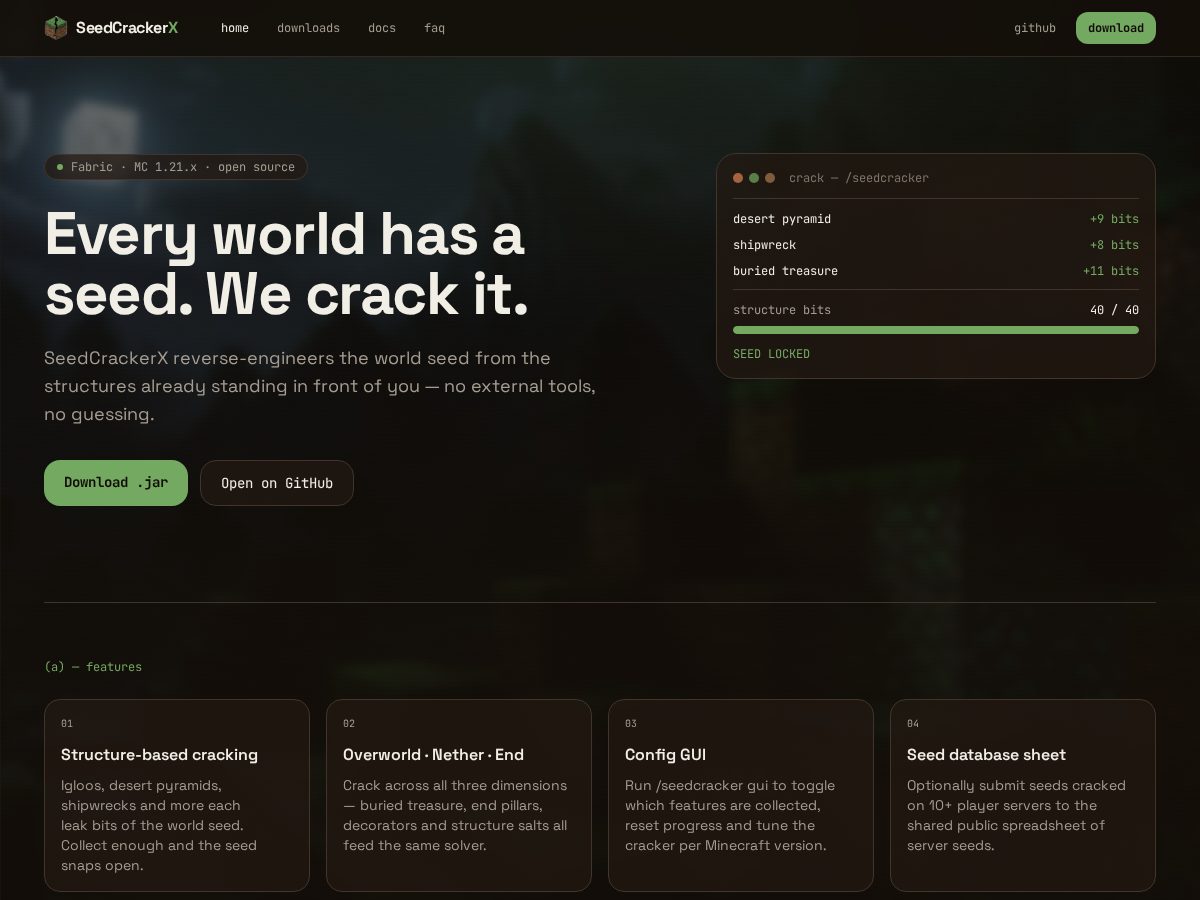Click the green status dot in badge

point(60,167)
